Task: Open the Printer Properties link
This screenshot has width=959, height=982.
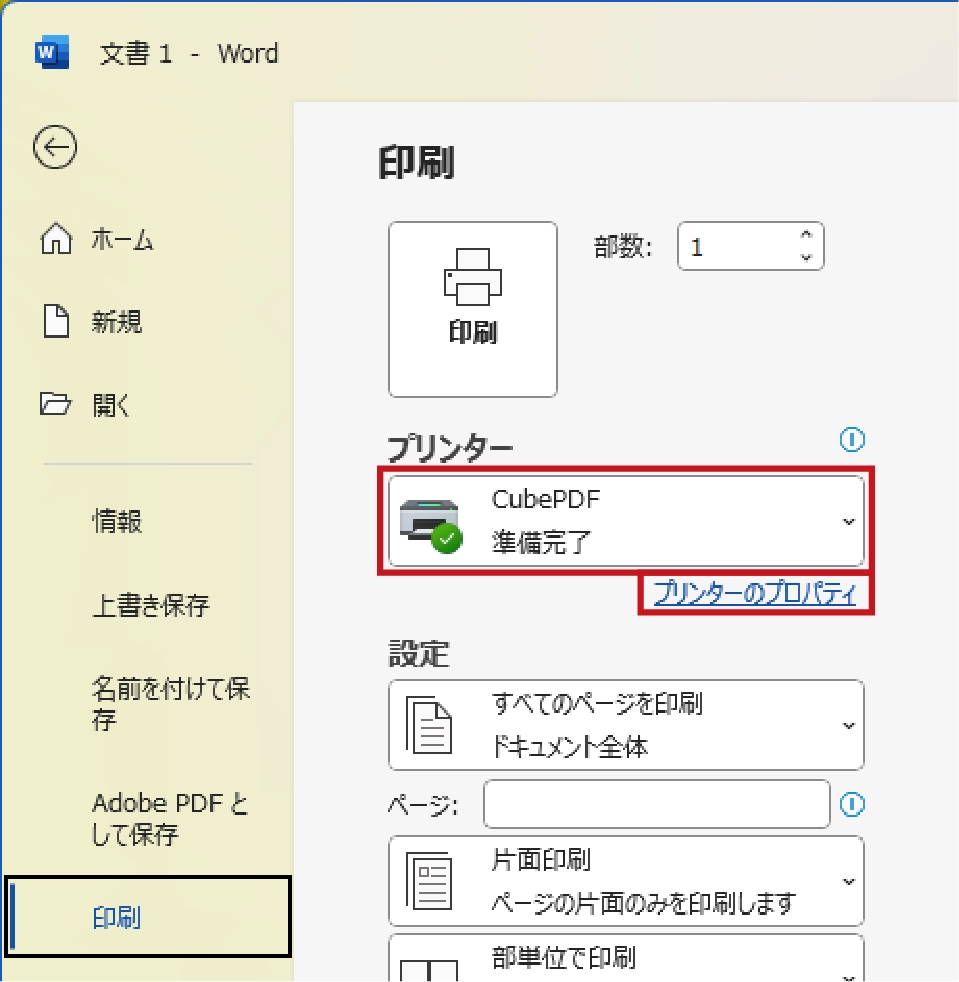Action: point(755,594)
